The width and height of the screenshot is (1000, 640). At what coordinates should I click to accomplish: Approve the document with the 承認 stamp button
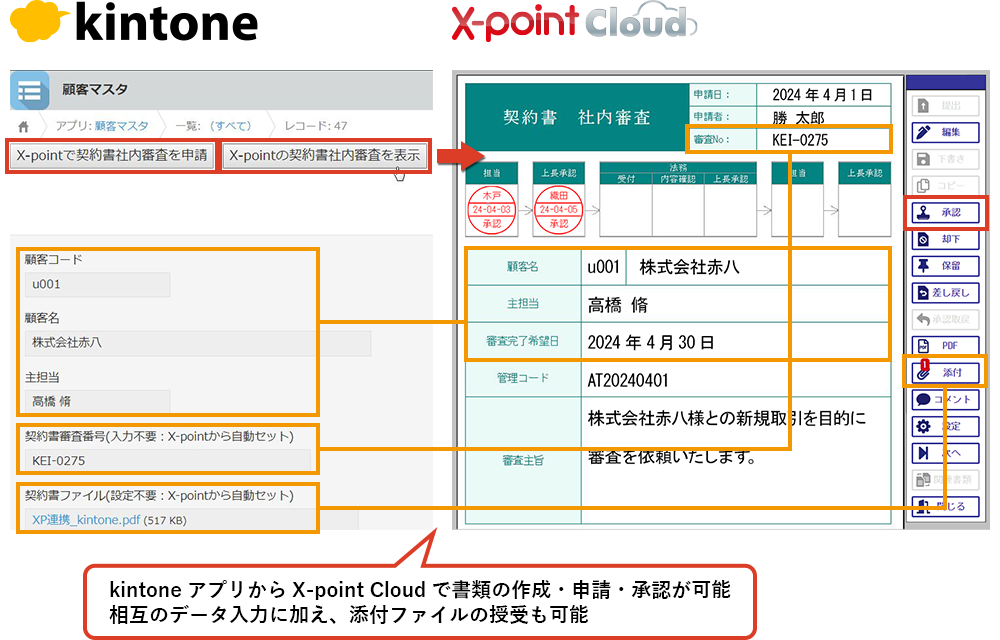click(945, 212)
